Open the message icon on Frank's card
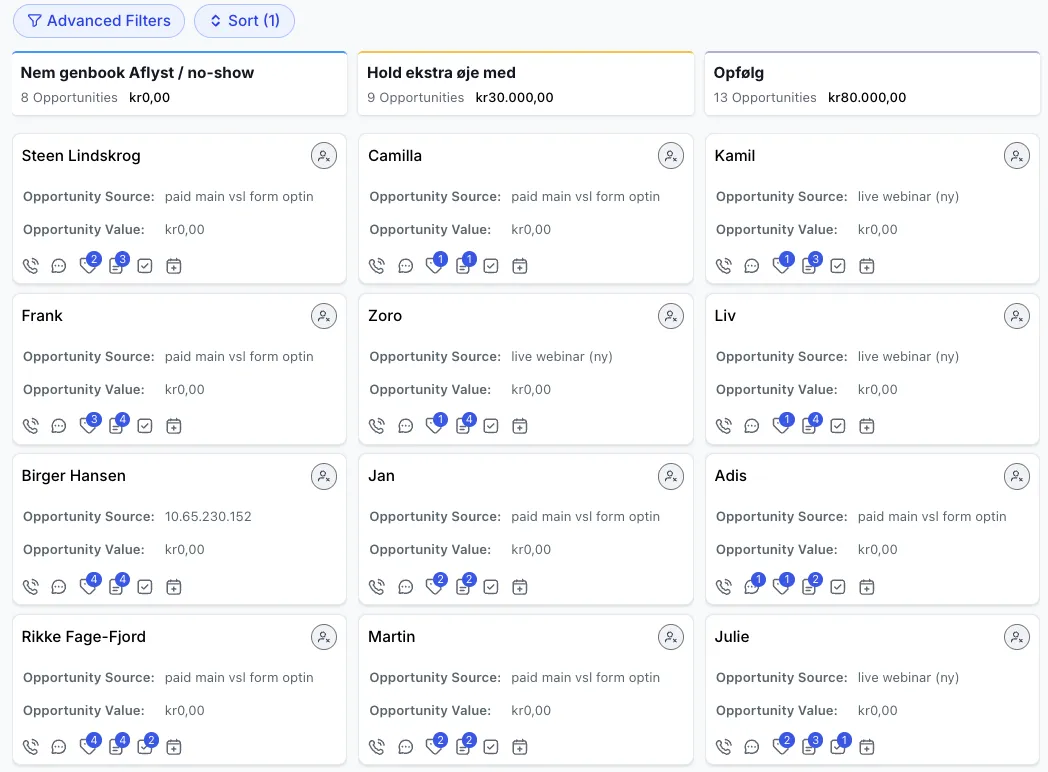The height and width of the screenshot is (772, 1048). click(59, 426)
